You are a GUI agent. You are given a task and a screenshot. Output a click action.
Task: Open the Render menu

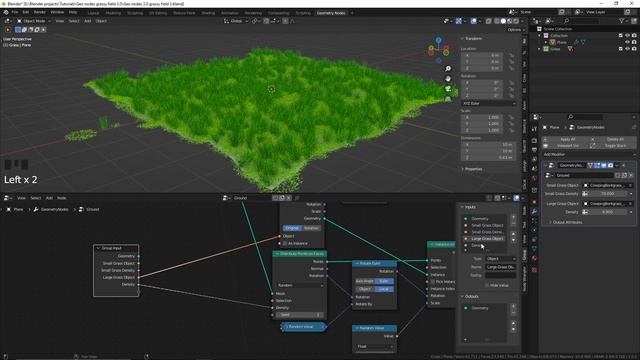(x=40, y=12)
